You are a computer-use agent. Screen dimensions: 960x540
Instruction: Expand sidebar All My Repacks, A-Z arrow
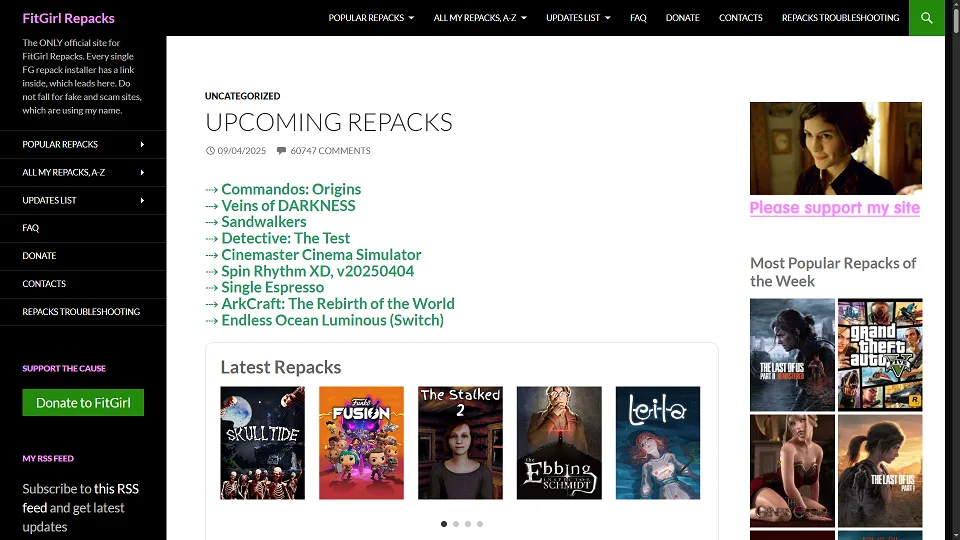[x=142, y=173]
